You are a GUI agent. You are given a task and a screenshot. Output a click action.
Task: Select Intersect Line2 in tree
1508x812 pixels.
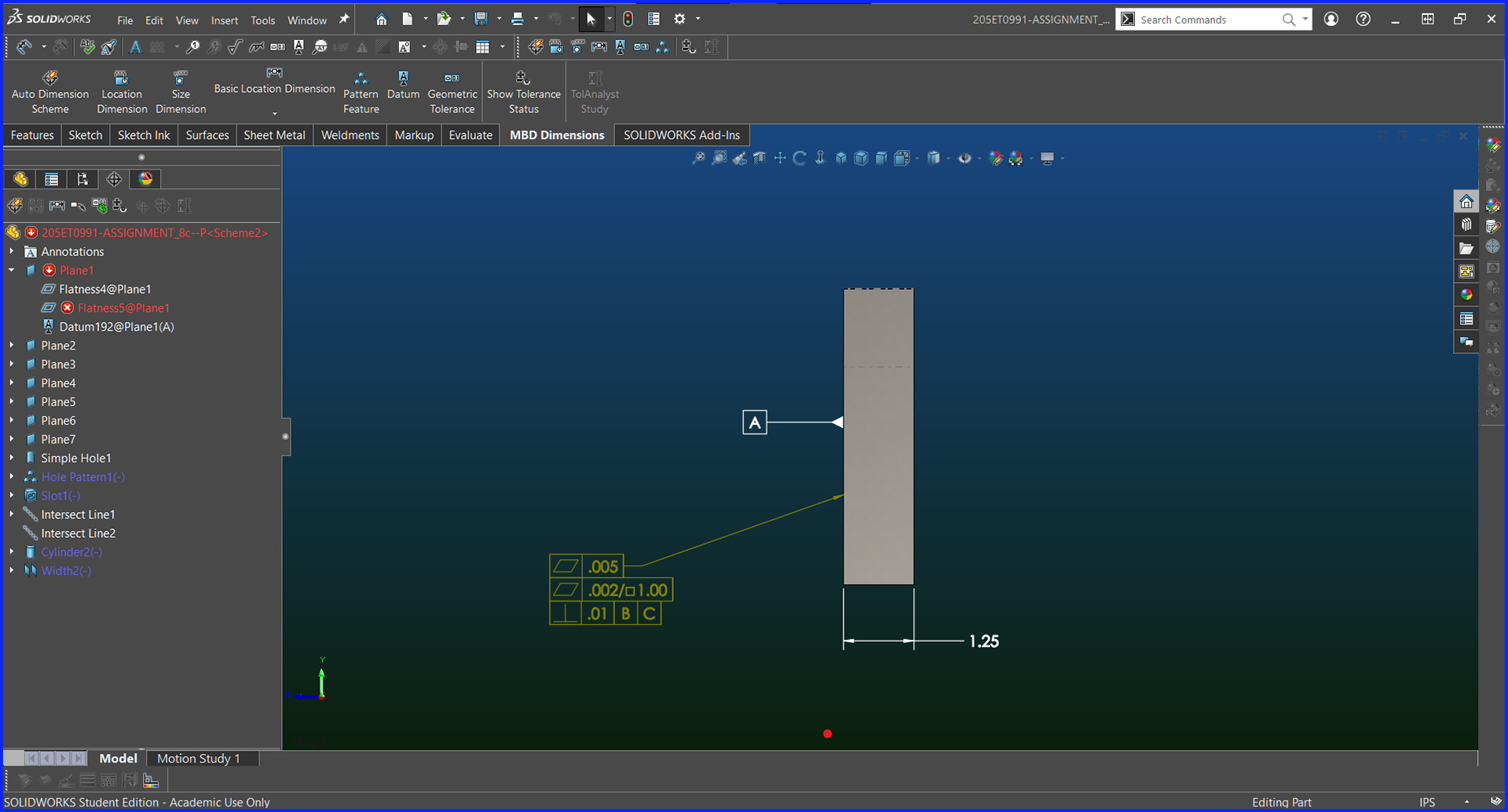coord(78,533)
